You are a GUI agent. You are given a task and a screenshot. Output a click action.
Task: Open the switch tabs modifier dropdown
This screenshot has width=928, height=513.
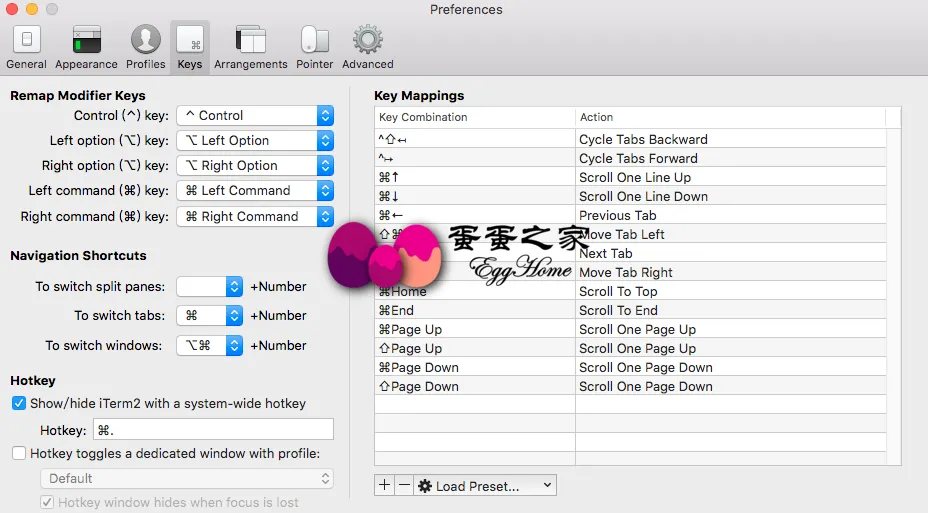(210, 315)
